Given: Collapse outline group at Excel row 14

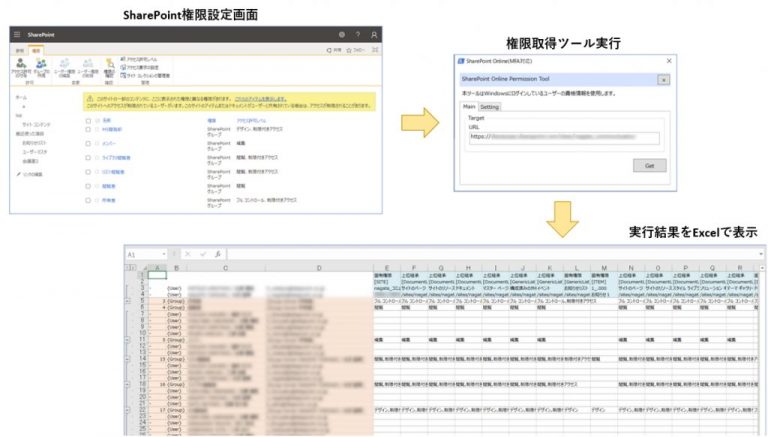Looking at the screenshot, I should tap(127, 359).
